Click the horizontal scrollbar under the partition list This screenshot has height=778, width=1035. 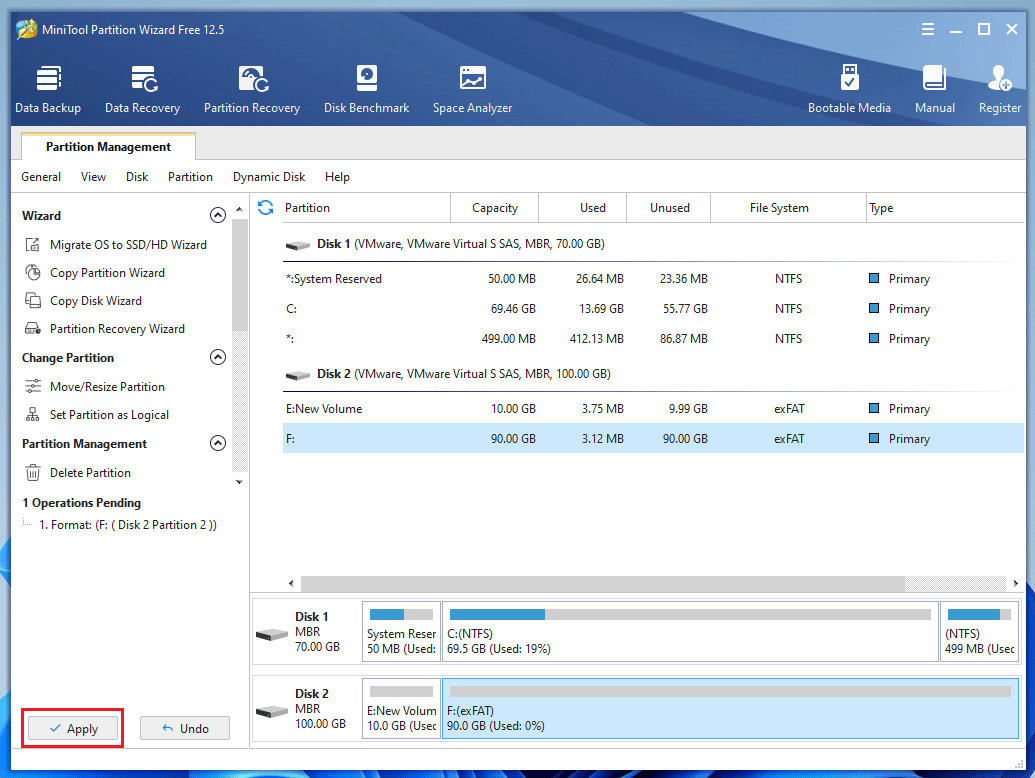pos(603,583)
